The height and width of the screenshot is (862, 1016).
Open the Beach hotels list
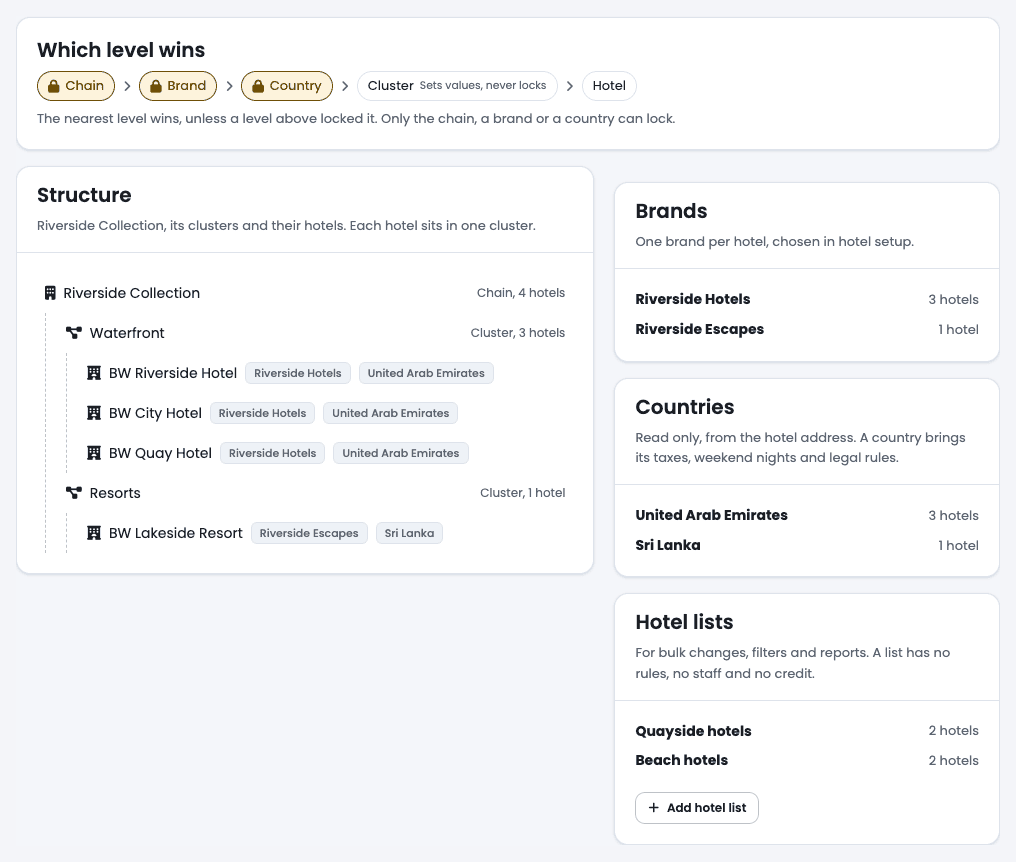pos(807,760)
